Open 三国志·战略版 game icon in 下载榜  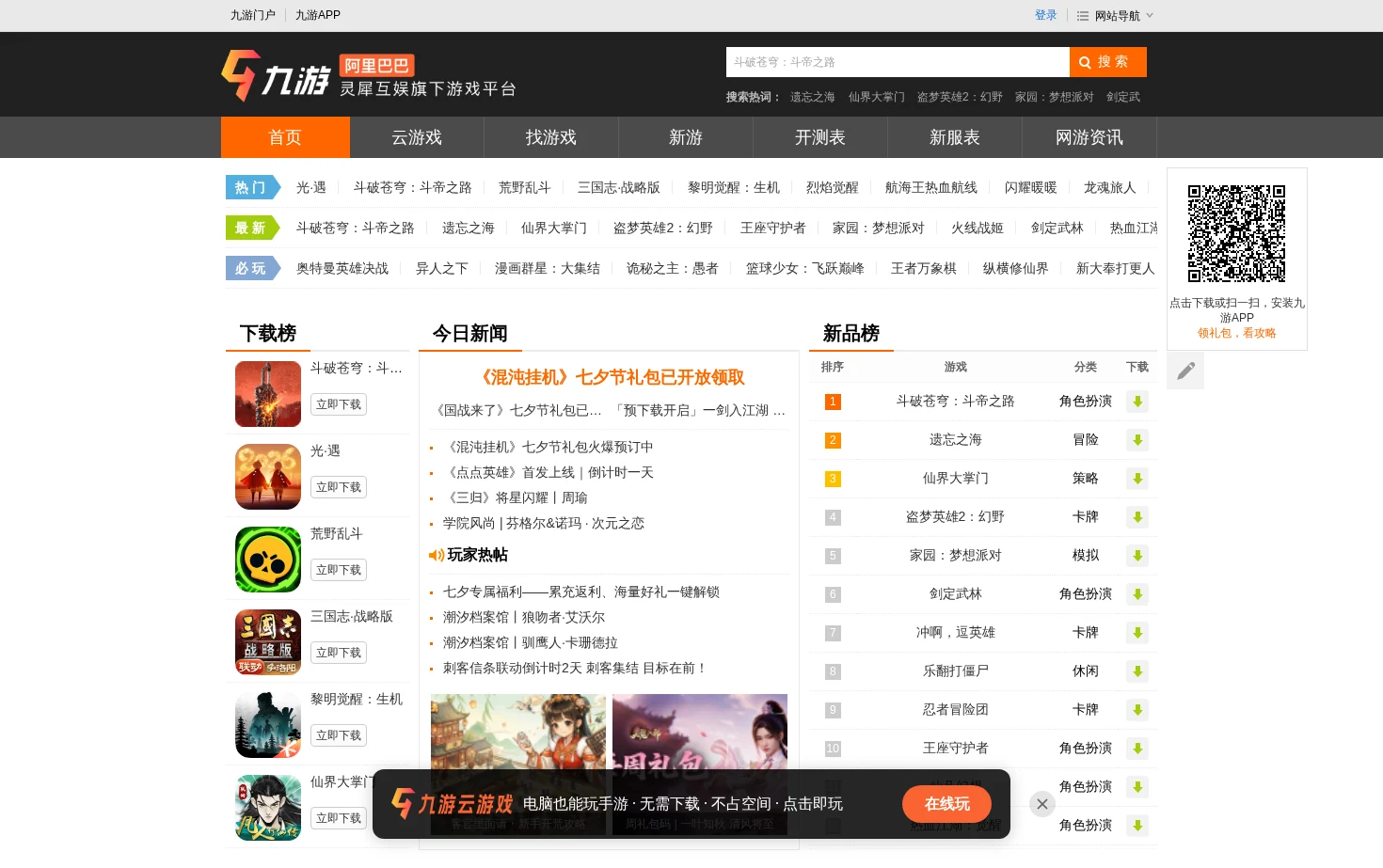(x=268, y=642)
